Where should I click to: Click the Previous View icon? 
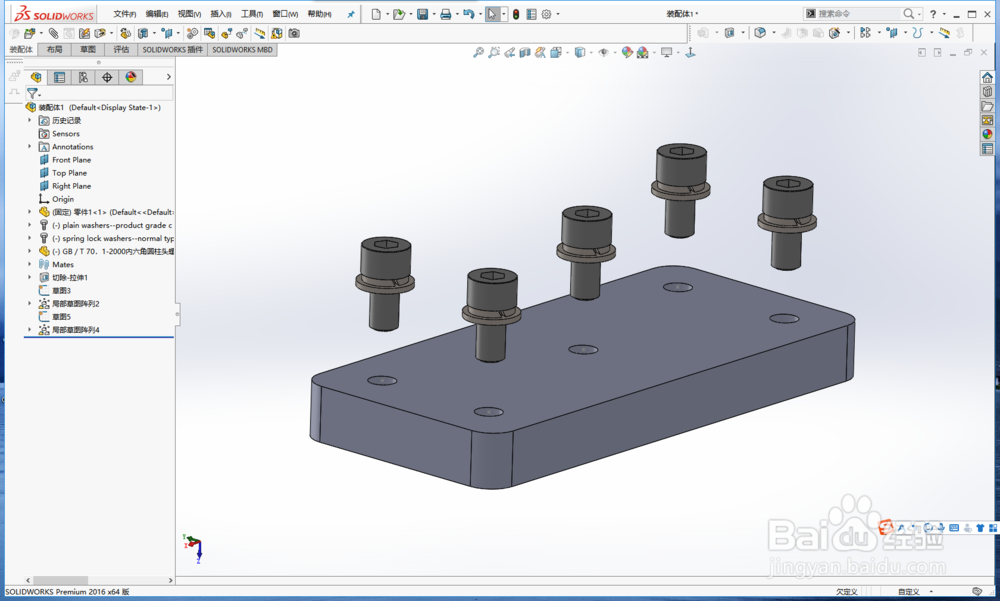(510, 52)
